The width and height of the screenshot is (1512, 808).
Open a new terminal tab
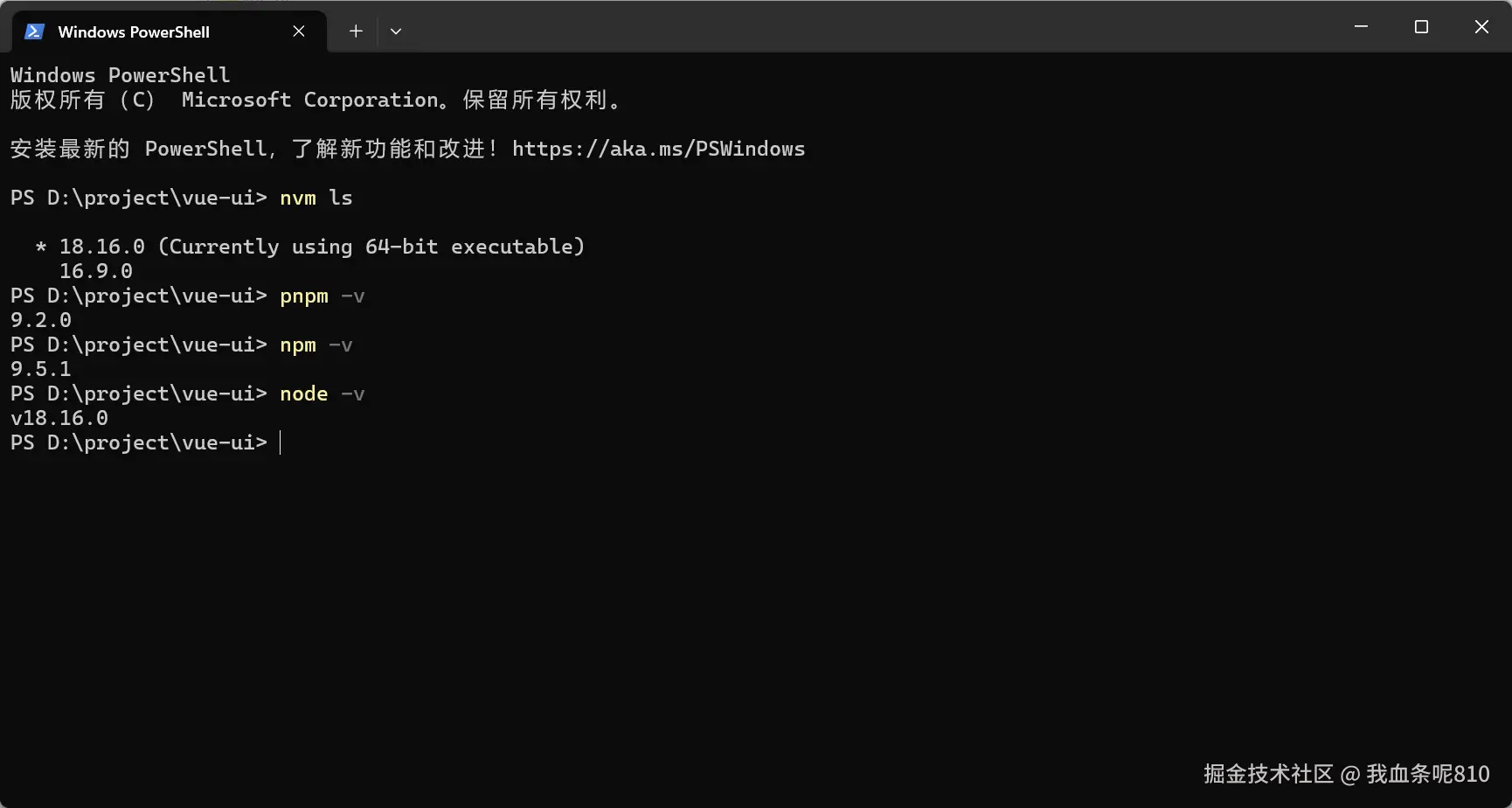356,31
